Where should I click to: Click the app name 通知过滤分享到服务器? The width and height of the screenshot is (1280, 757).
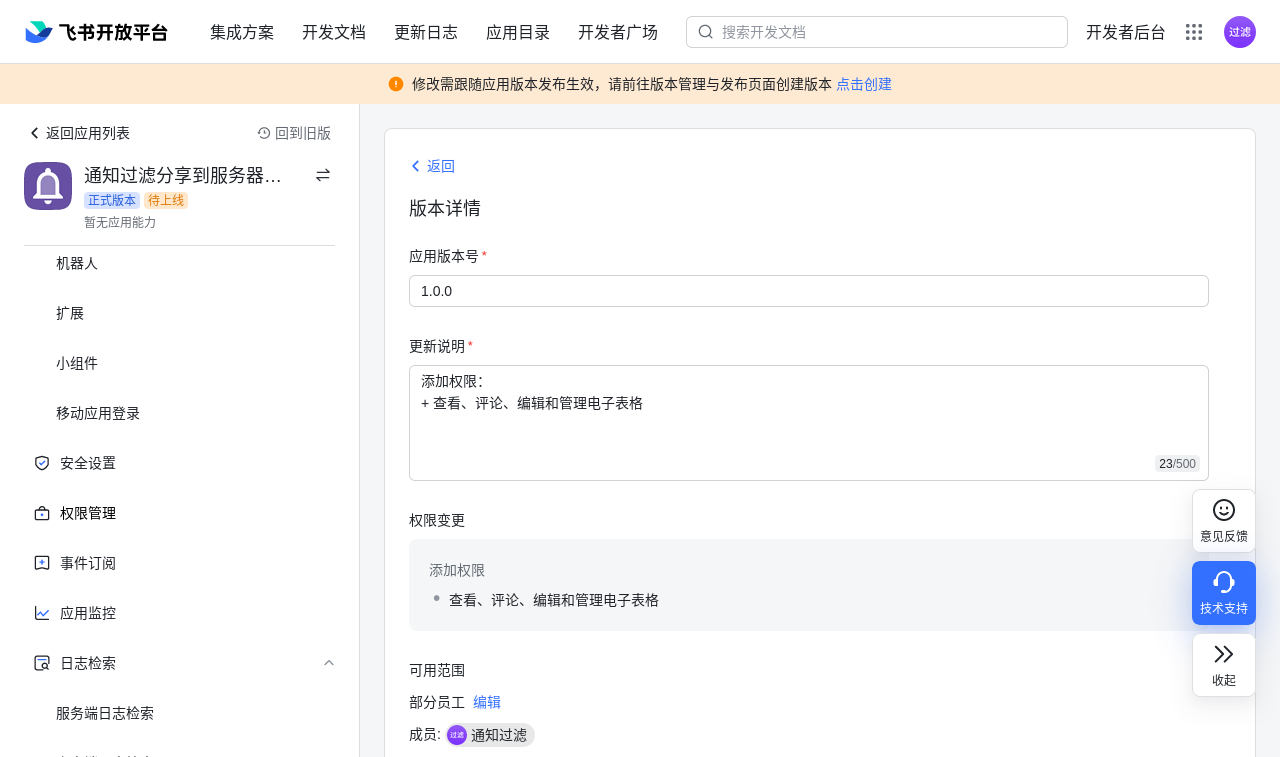[183, 175]
